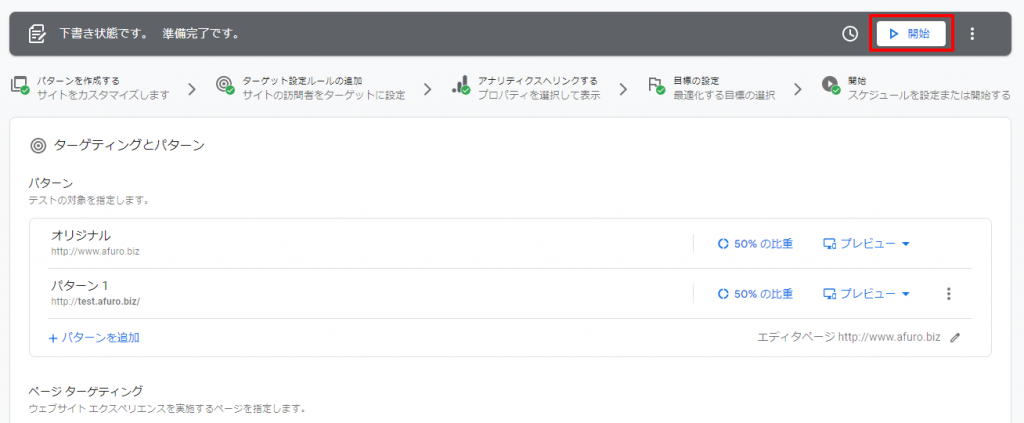Open the パターン 1 test.afuro.biz row

tap(510, 293)
